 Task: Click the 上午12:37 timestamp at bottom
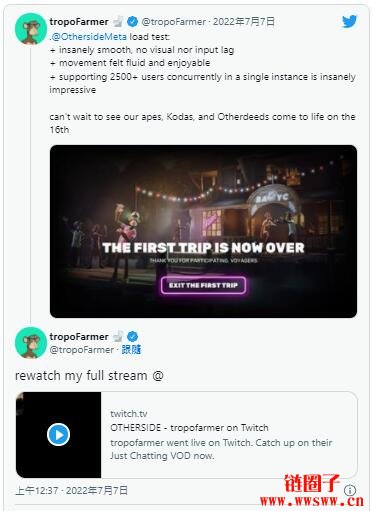[x=37, y=490]
